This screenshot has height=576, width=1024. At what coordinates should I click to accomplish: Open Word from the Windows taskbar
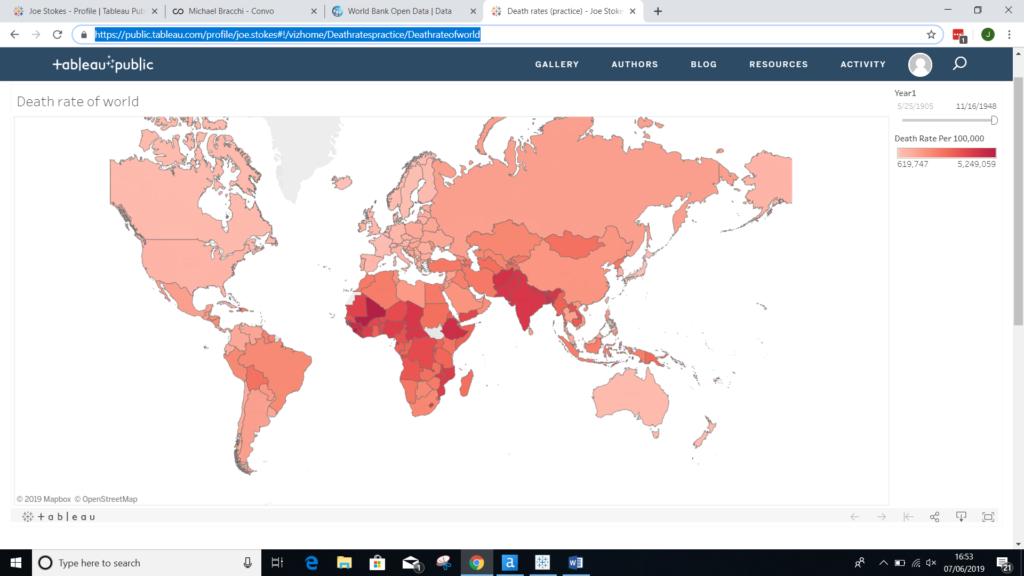click(575, 562)
